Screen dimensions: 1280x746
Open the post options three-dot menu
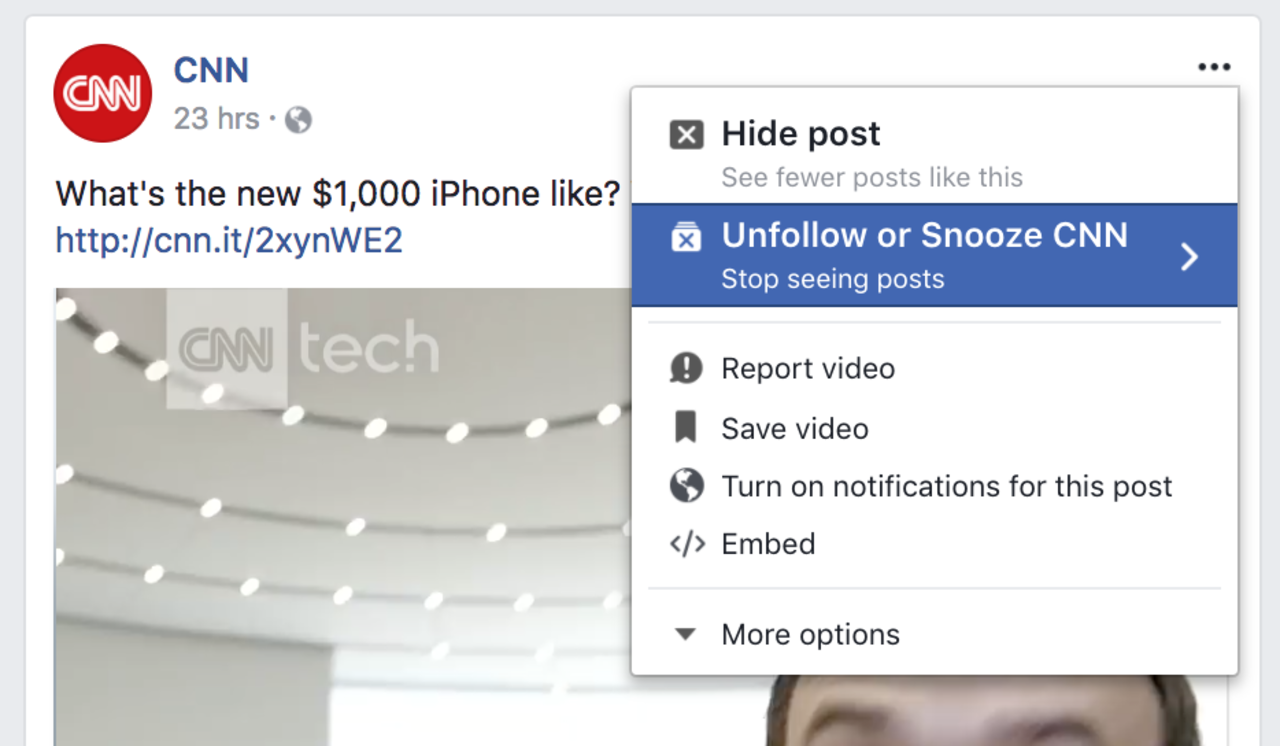point(1213,66)
